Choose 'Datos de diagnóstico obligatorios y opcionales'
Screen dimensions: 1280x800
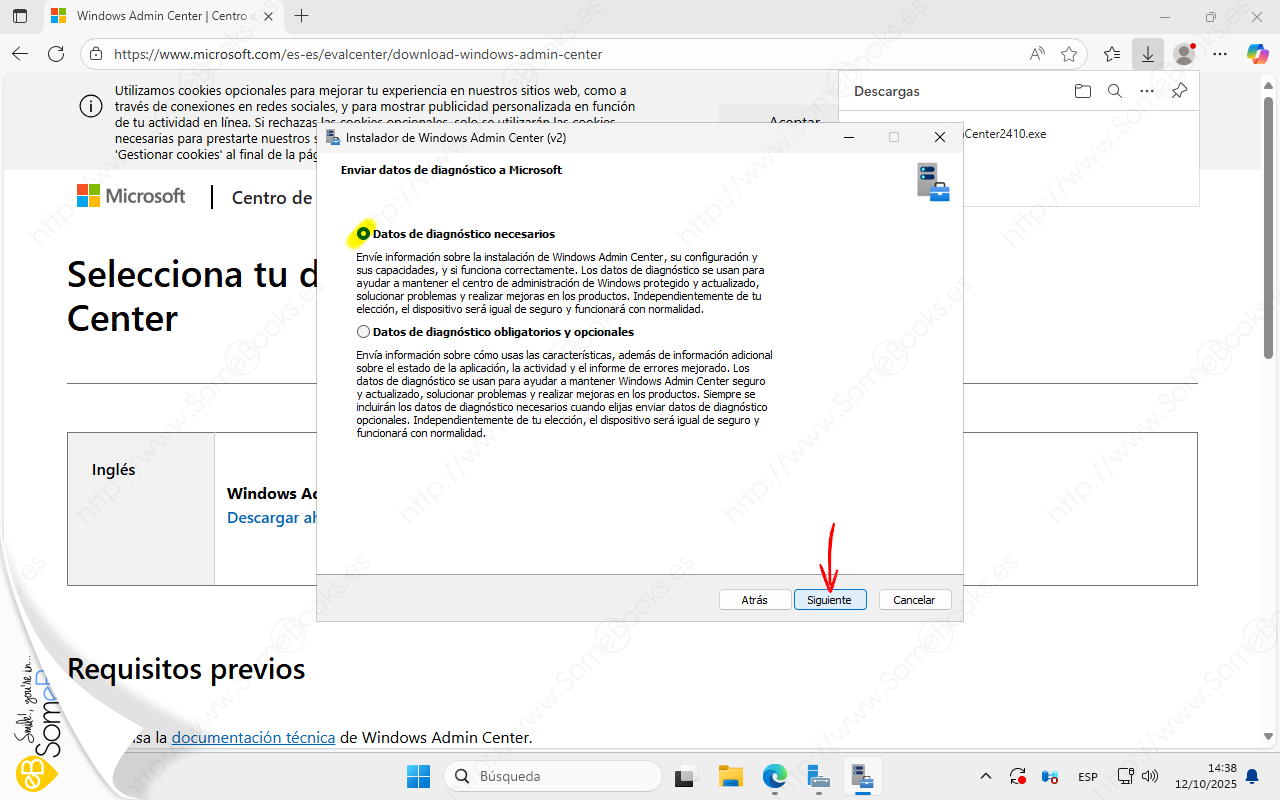[x=363, y=332]
